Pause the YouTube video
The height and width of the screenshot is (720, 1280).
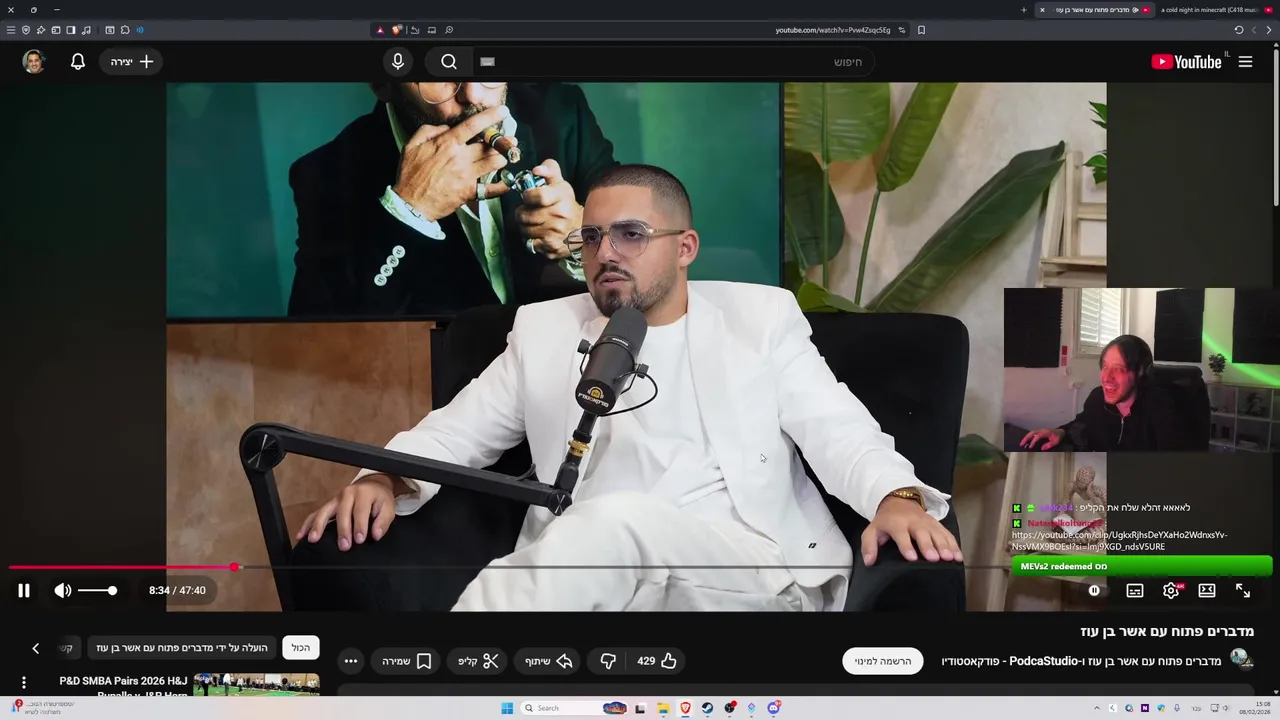[x=24, y=591]
